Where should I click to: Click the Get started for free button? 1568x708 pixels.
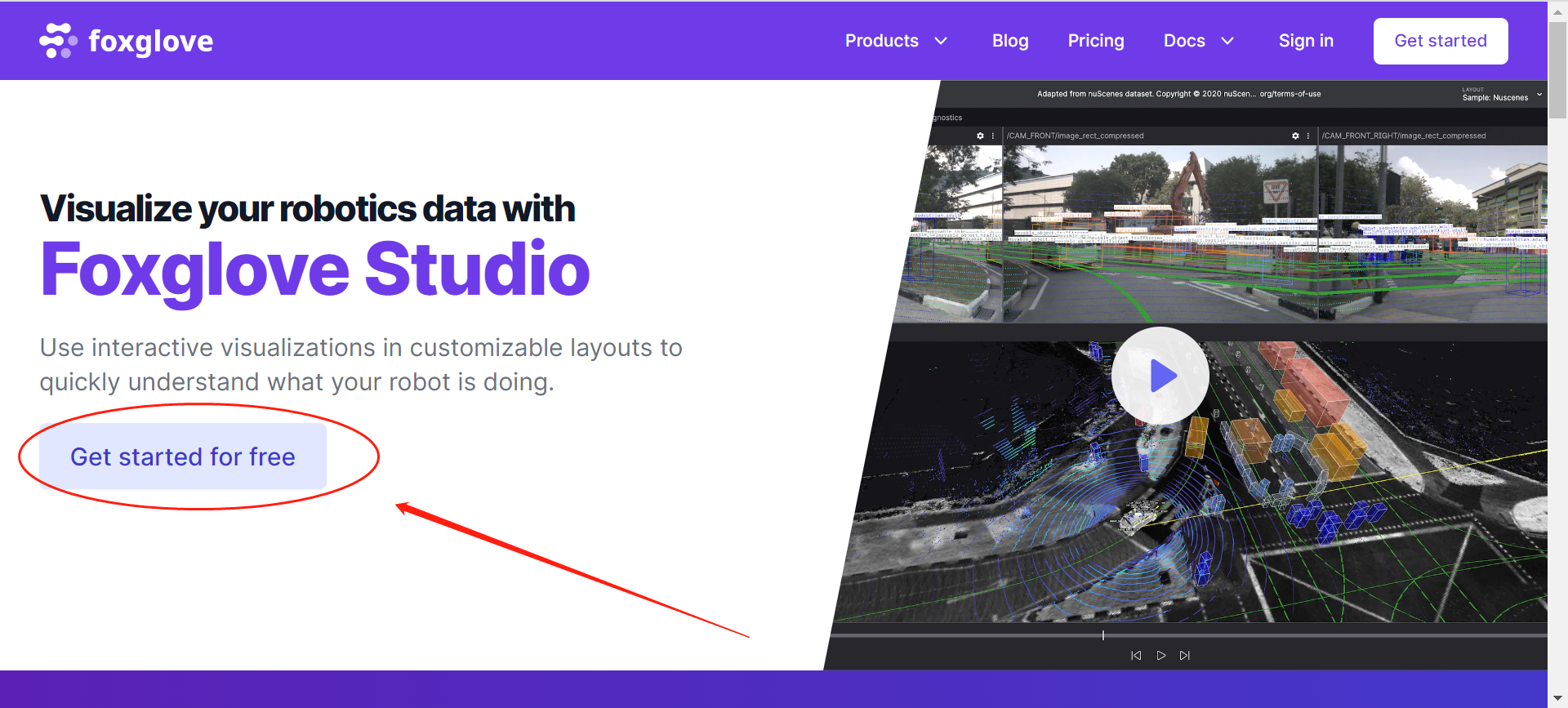pos(183,456)
